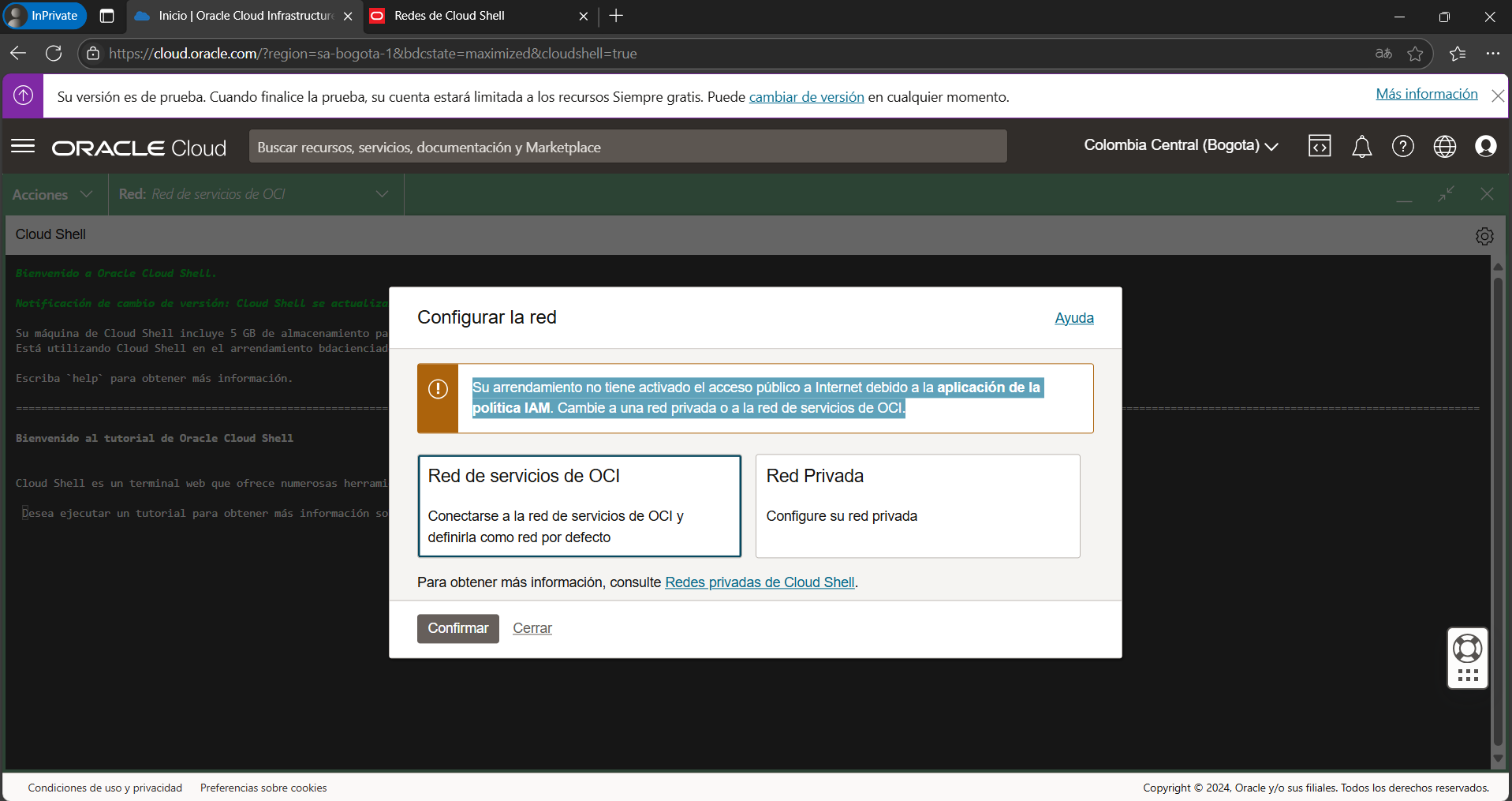Image resolution: width=1512 pixels, height=801 pixels.
Task: Select the Red de servicios de OCI option
Action: click(579, 506)
